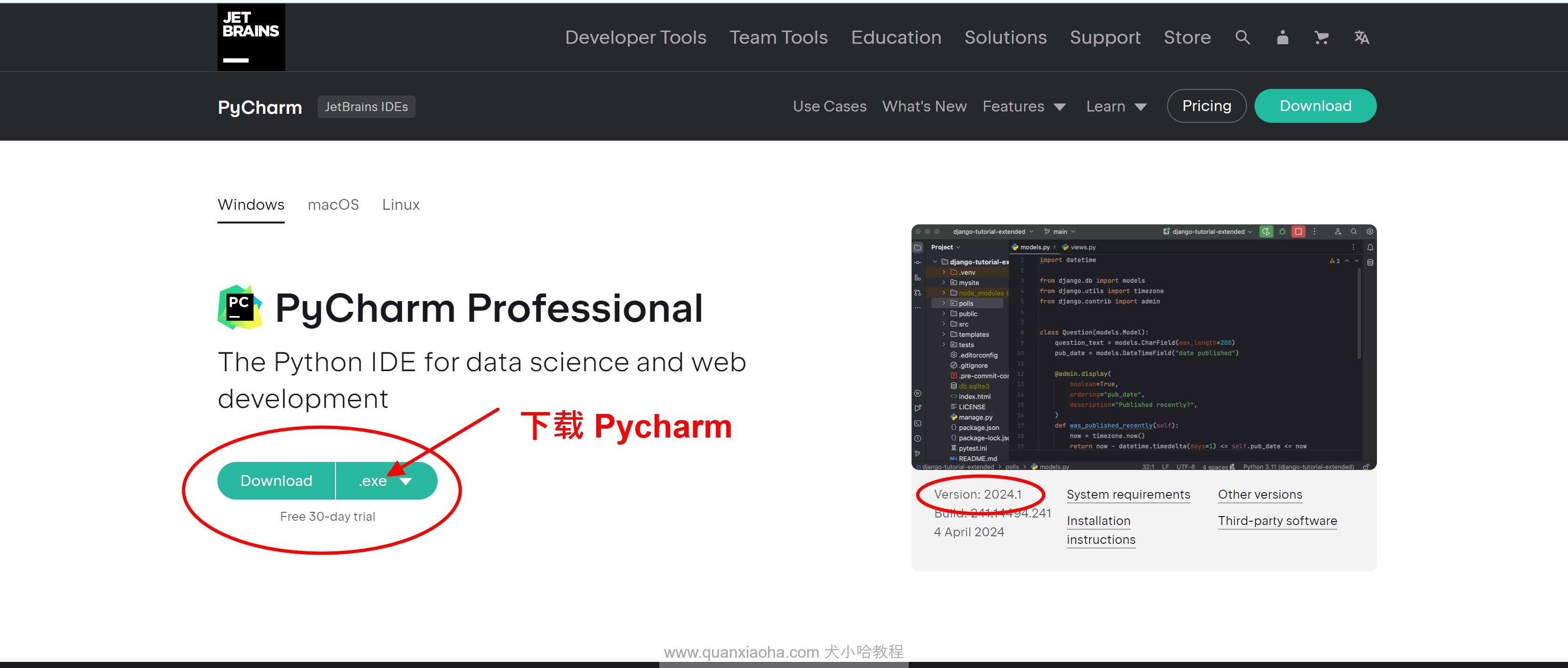This screenshot has height=668, width=1568.
Task: Open Solutions menu
Action: point(1006,37)
